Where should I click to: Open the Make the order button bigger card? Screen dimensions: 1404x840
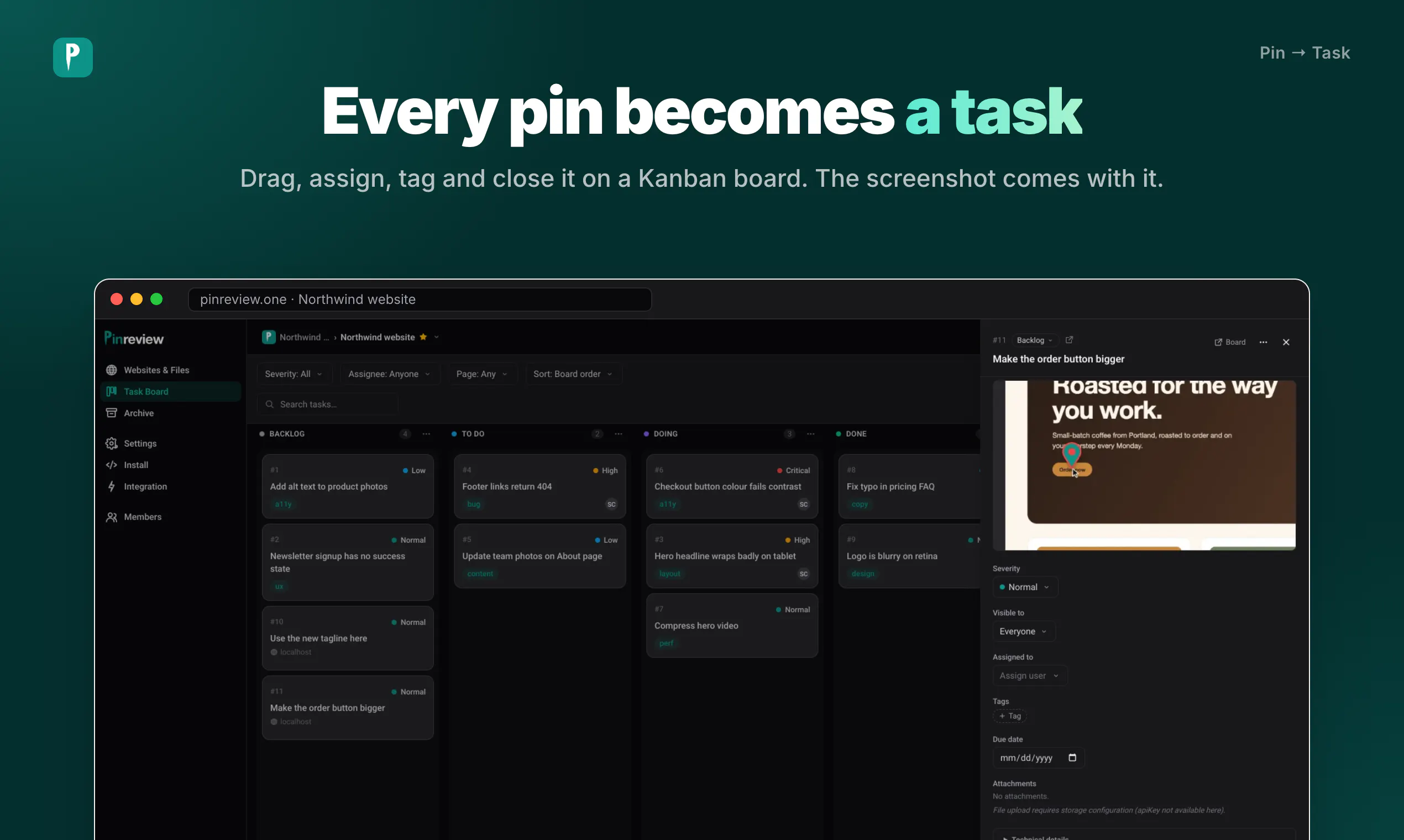[x=348, y=707]
